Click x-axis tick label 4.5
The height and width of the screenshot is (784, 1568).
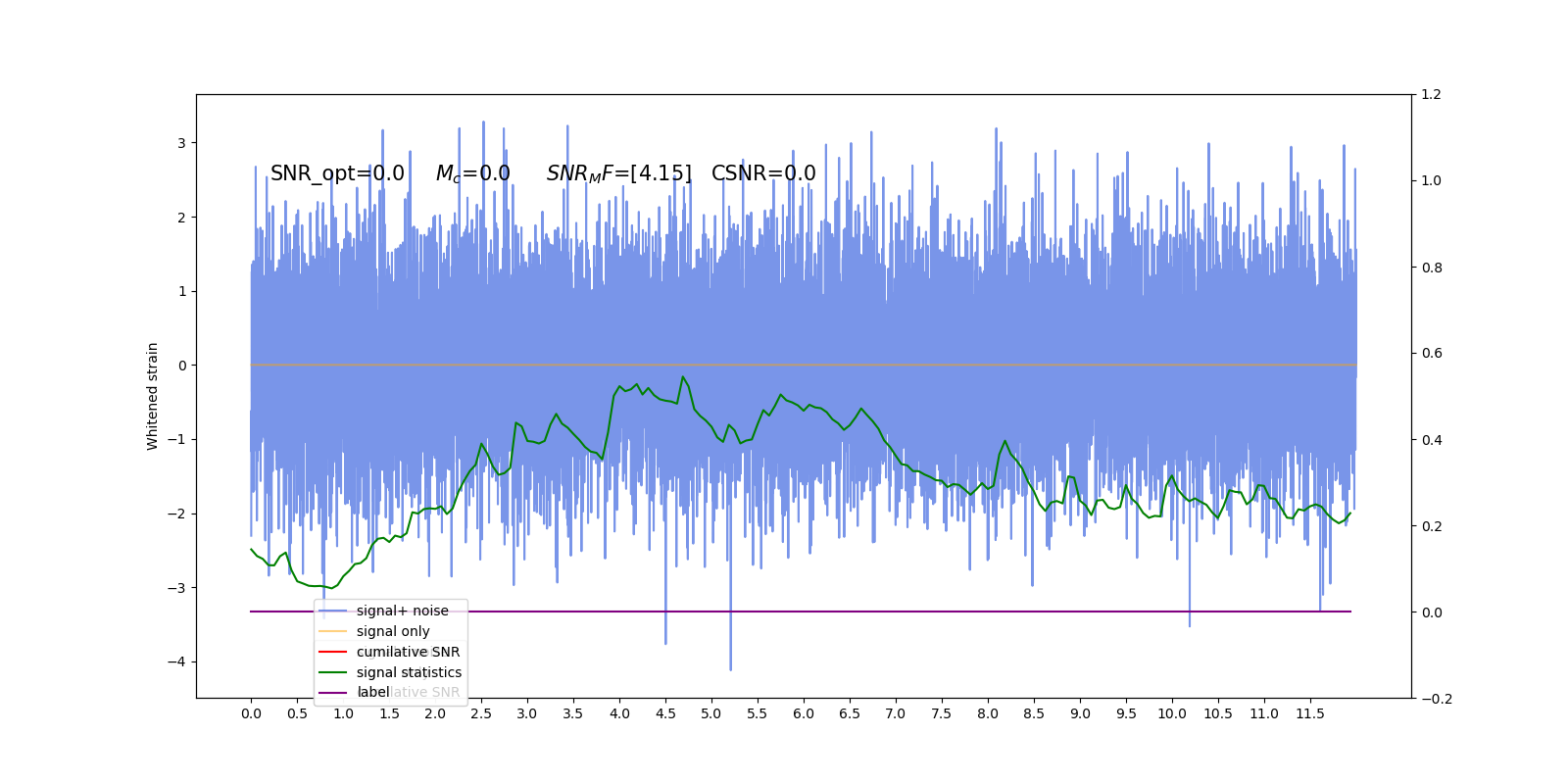click(x=665, y=713)
